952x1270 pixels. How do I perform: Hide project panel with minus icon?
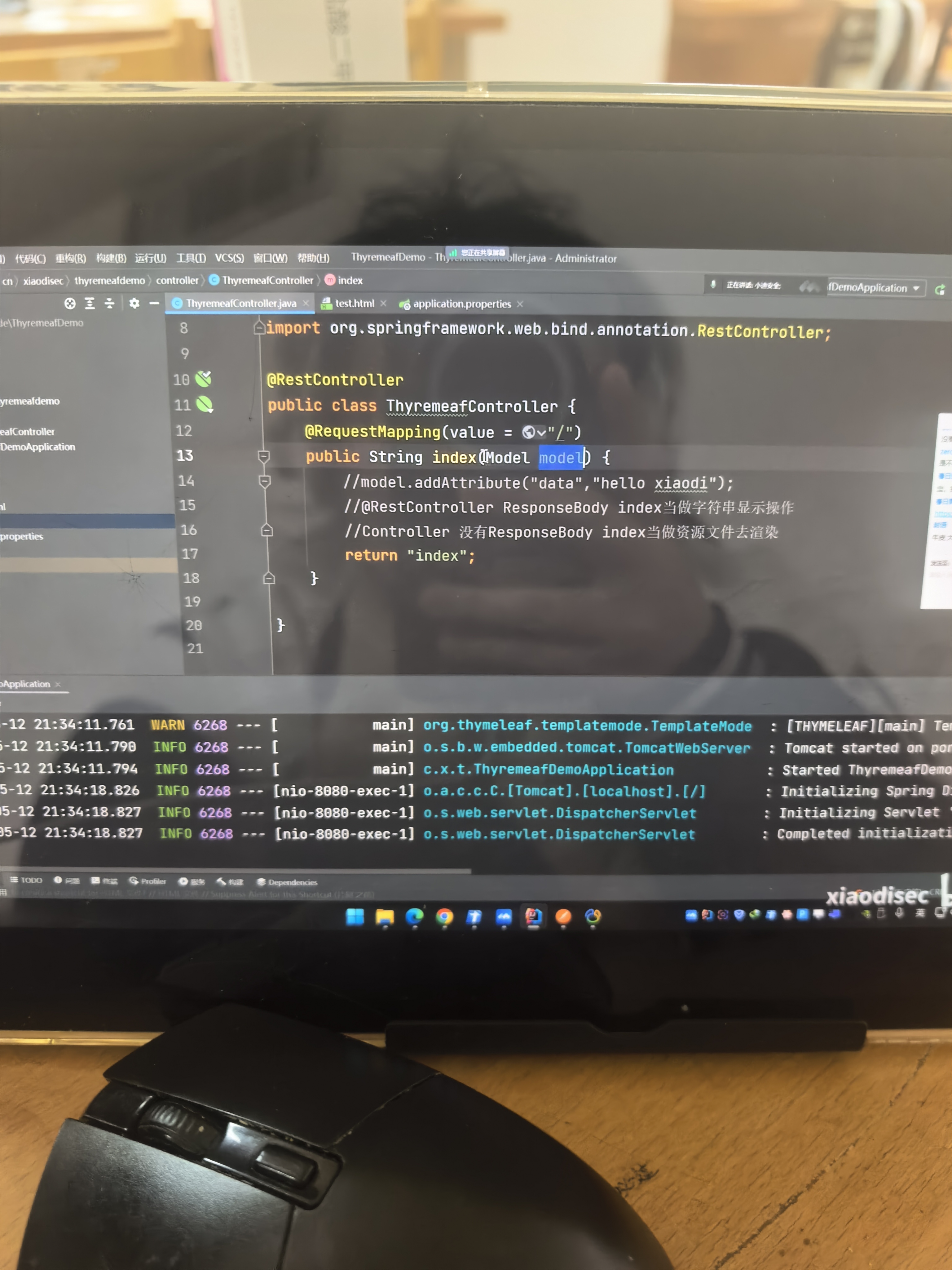pos(154,303)
